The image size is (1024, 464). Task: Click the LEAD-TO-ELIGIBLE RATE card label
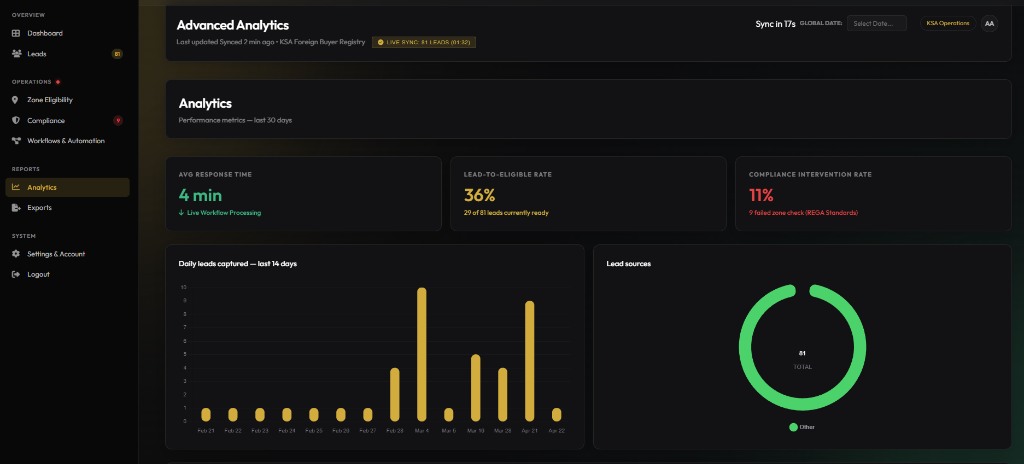507,174
